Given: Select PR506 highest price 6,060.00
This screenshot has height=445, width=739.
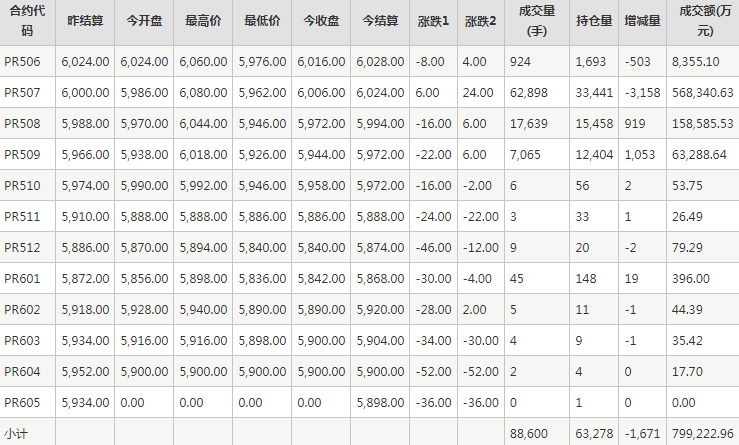Looking at the screenshot, I should point(203,62).
